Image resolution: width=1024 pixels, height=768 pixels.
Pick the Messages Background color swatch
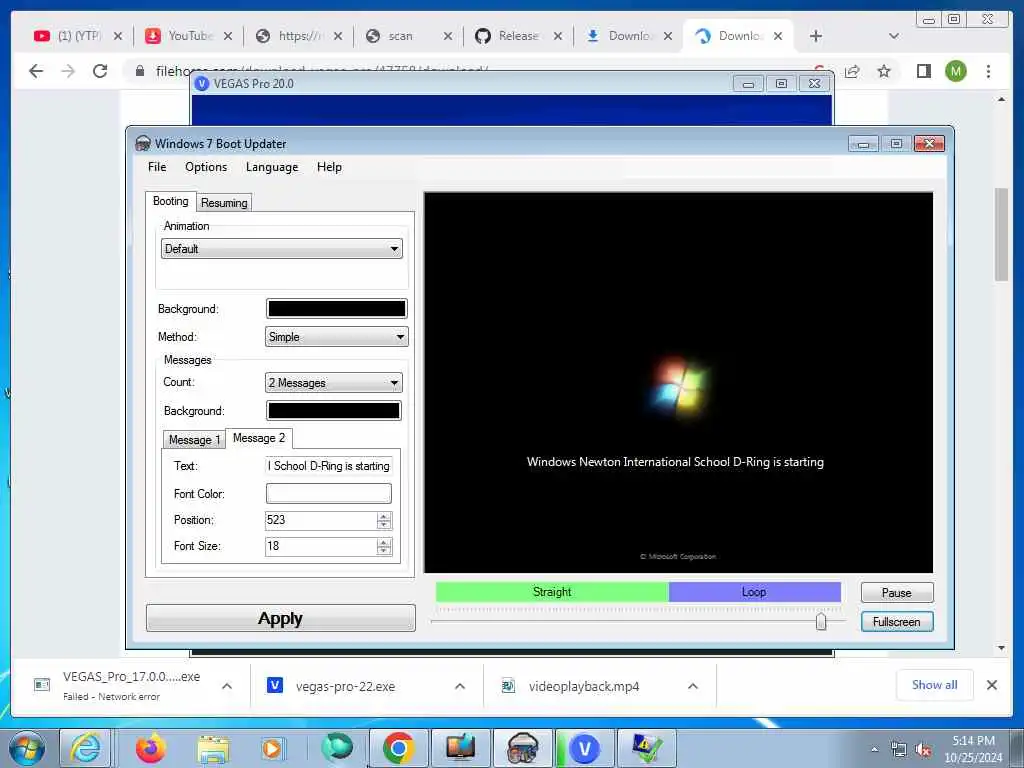334,411
